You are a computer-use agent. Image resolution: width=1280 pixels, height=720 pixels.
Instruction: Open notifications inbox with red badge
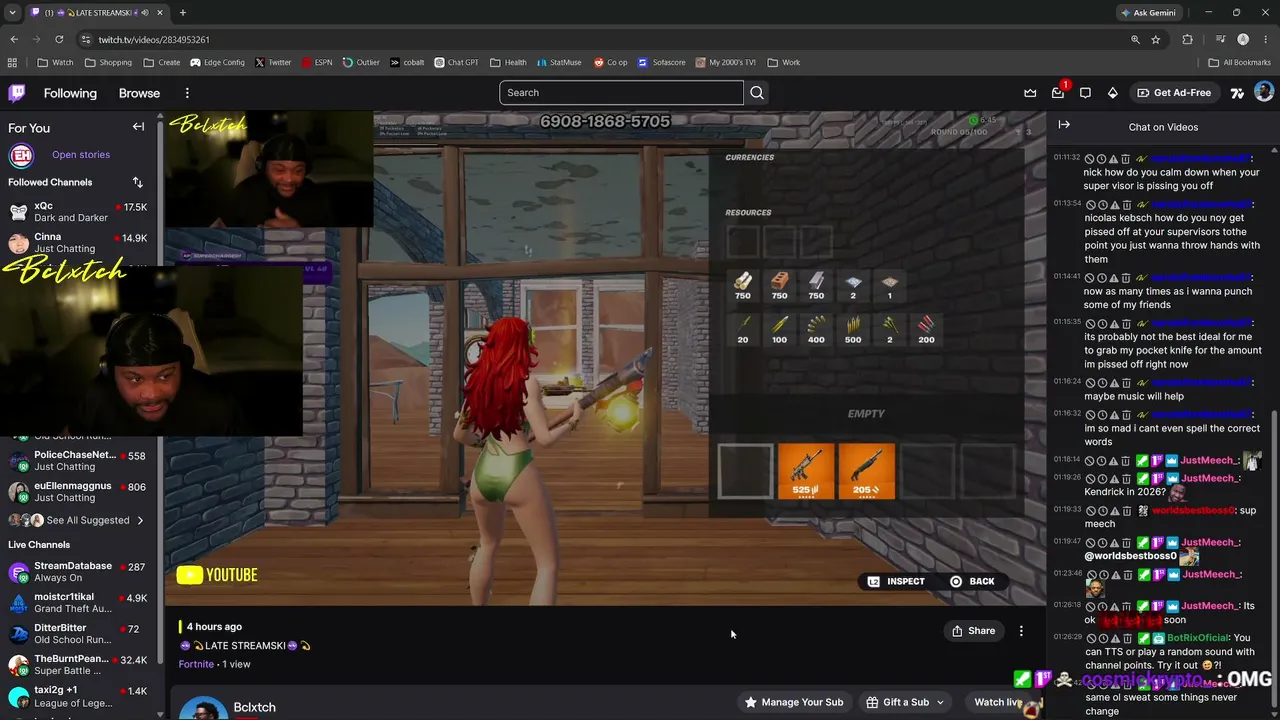click(1058, 93)
